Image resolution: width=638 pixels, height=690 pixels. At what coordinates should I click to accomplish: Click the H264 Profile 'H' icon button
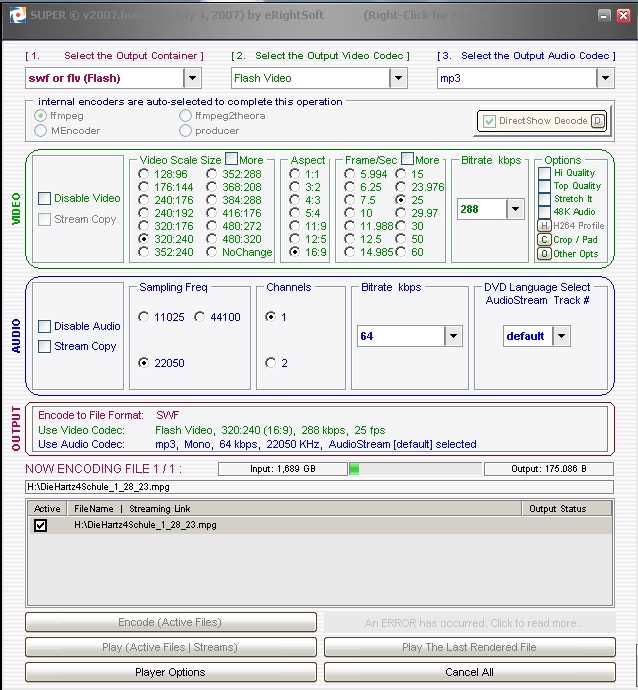click(544, 226)
